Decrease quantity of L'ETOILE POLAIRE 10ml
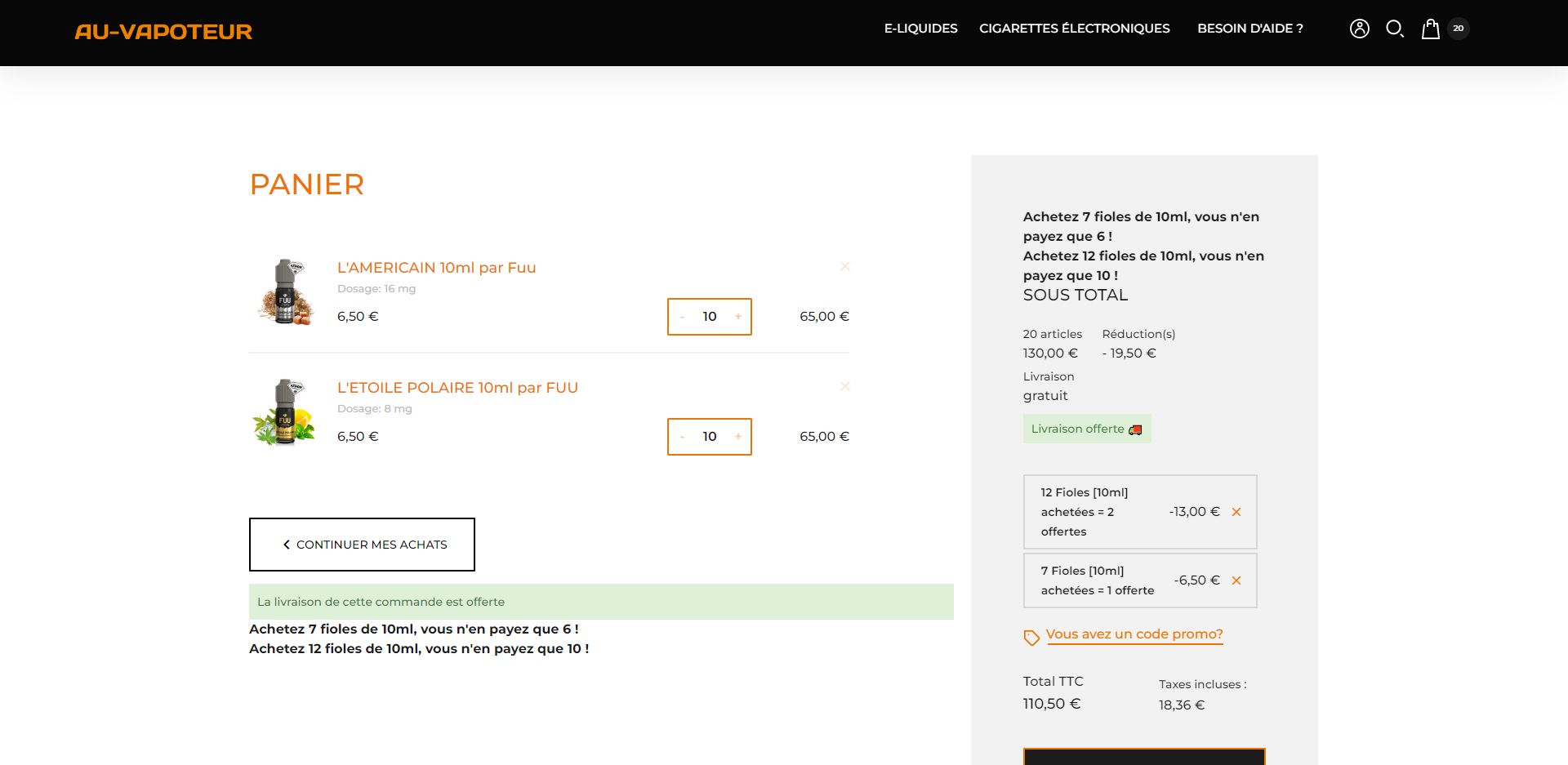Image resolution: width=1568 pixels, height=765 pixels. pos(682,437)
